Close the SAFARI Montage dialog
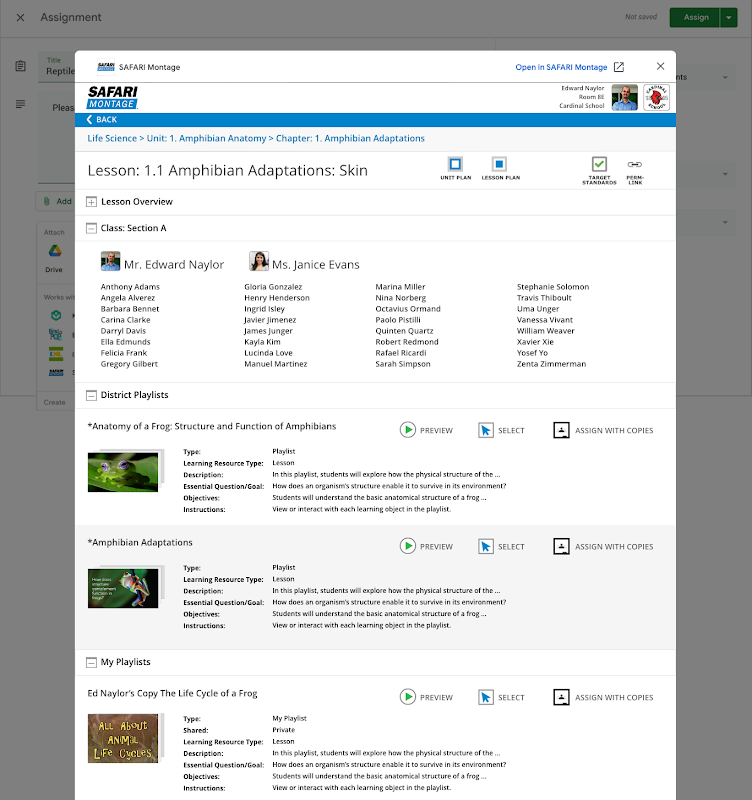 660,66
